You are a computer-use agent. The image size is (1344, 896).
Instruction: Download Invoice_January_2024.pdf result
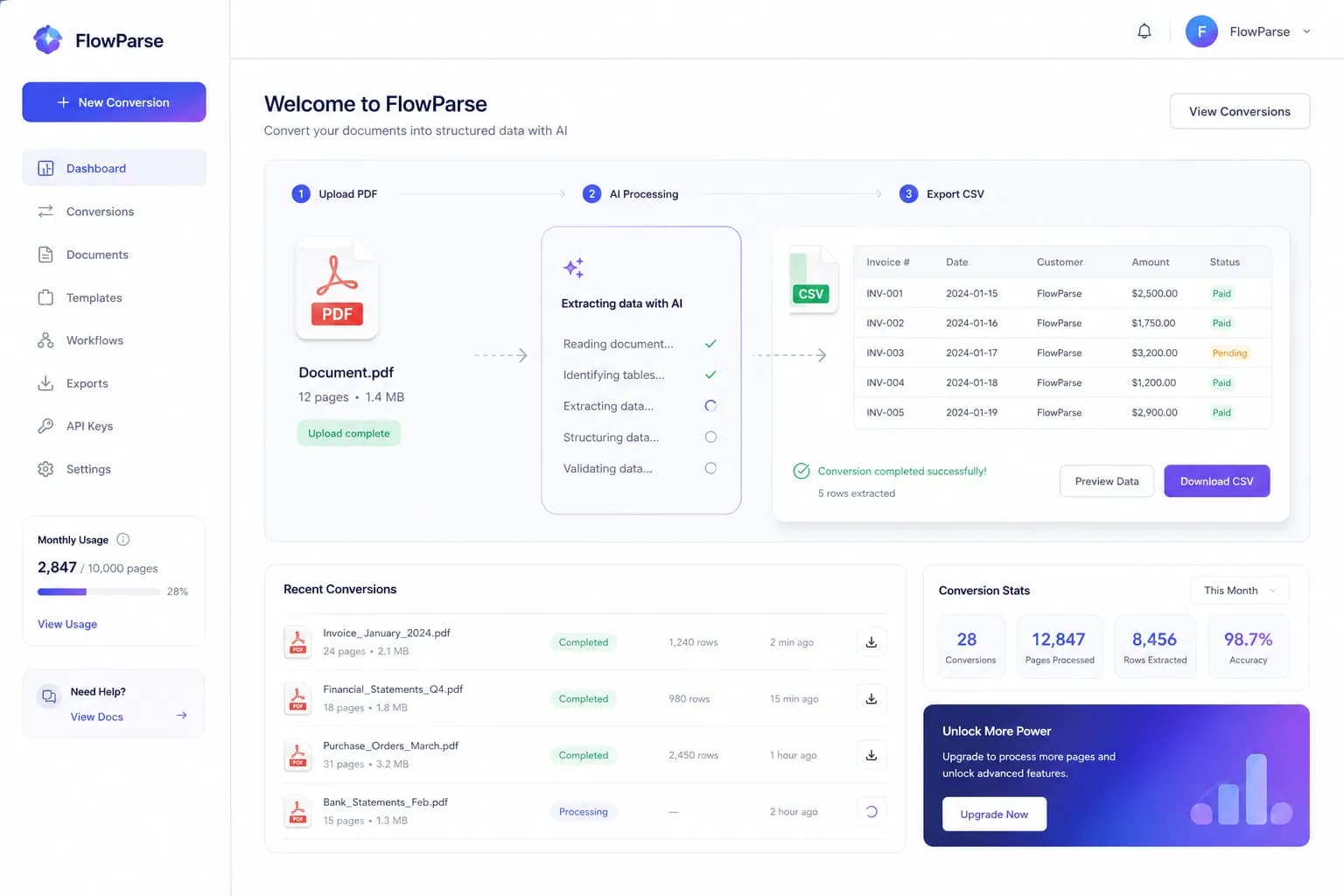coord(871,642)
